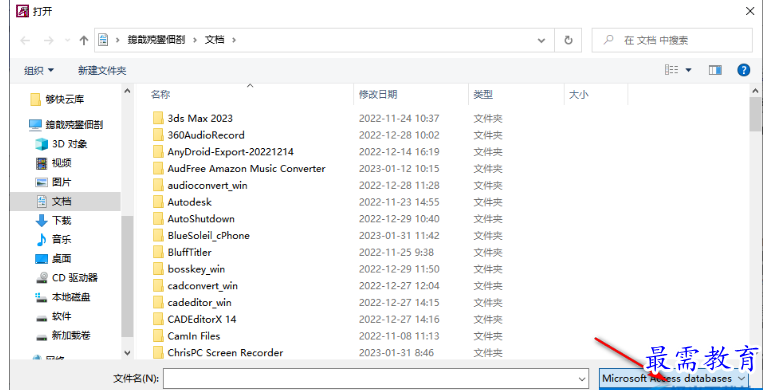Select the cadeditor_win folder

click(x=200, y=302)
